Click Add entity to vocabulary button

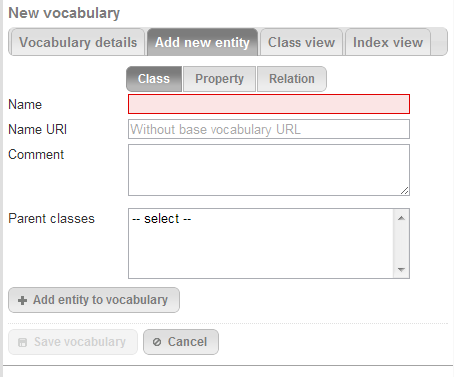[94, 300]
